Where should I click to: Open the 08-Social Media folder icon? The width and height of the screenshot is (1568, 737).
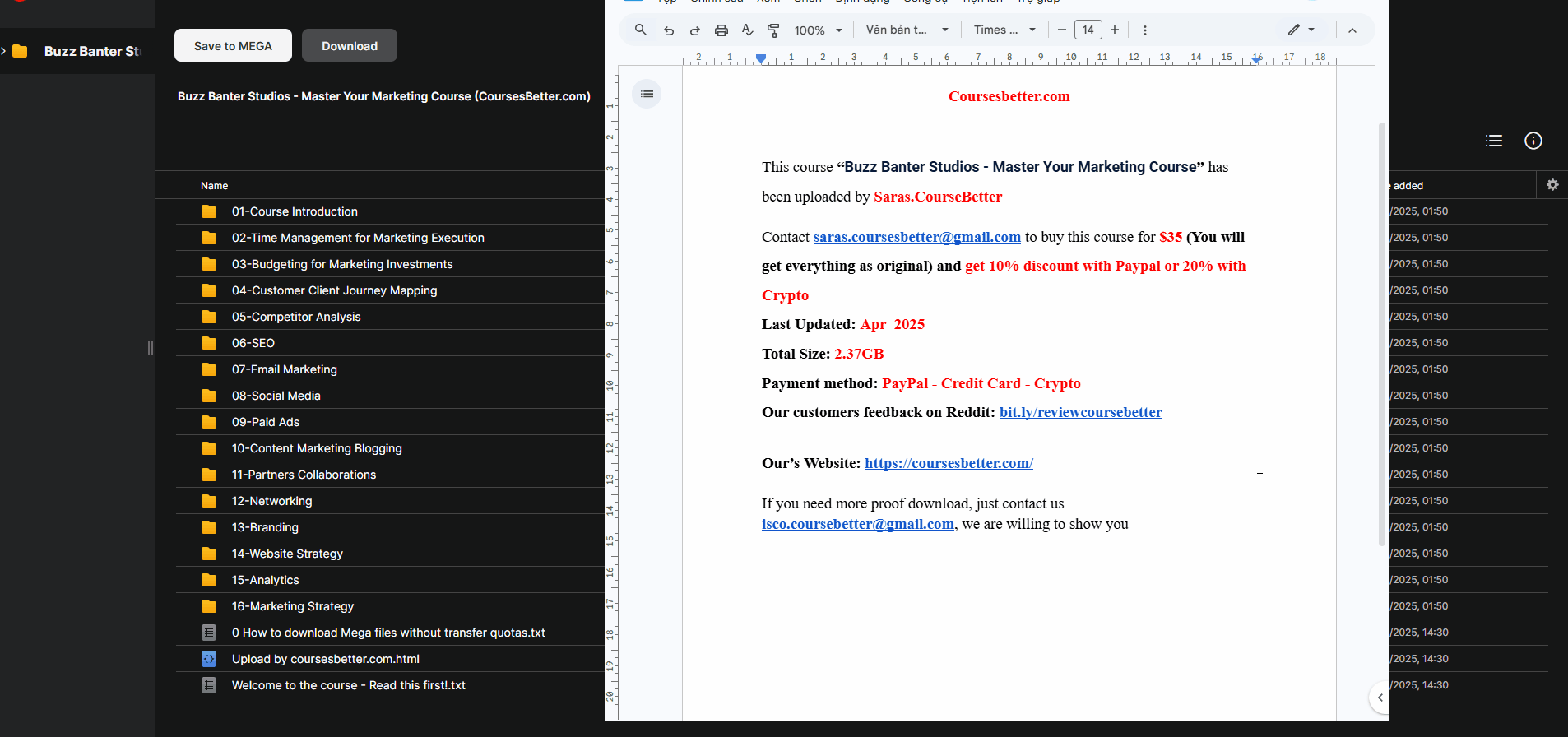[x=209, y=396]
